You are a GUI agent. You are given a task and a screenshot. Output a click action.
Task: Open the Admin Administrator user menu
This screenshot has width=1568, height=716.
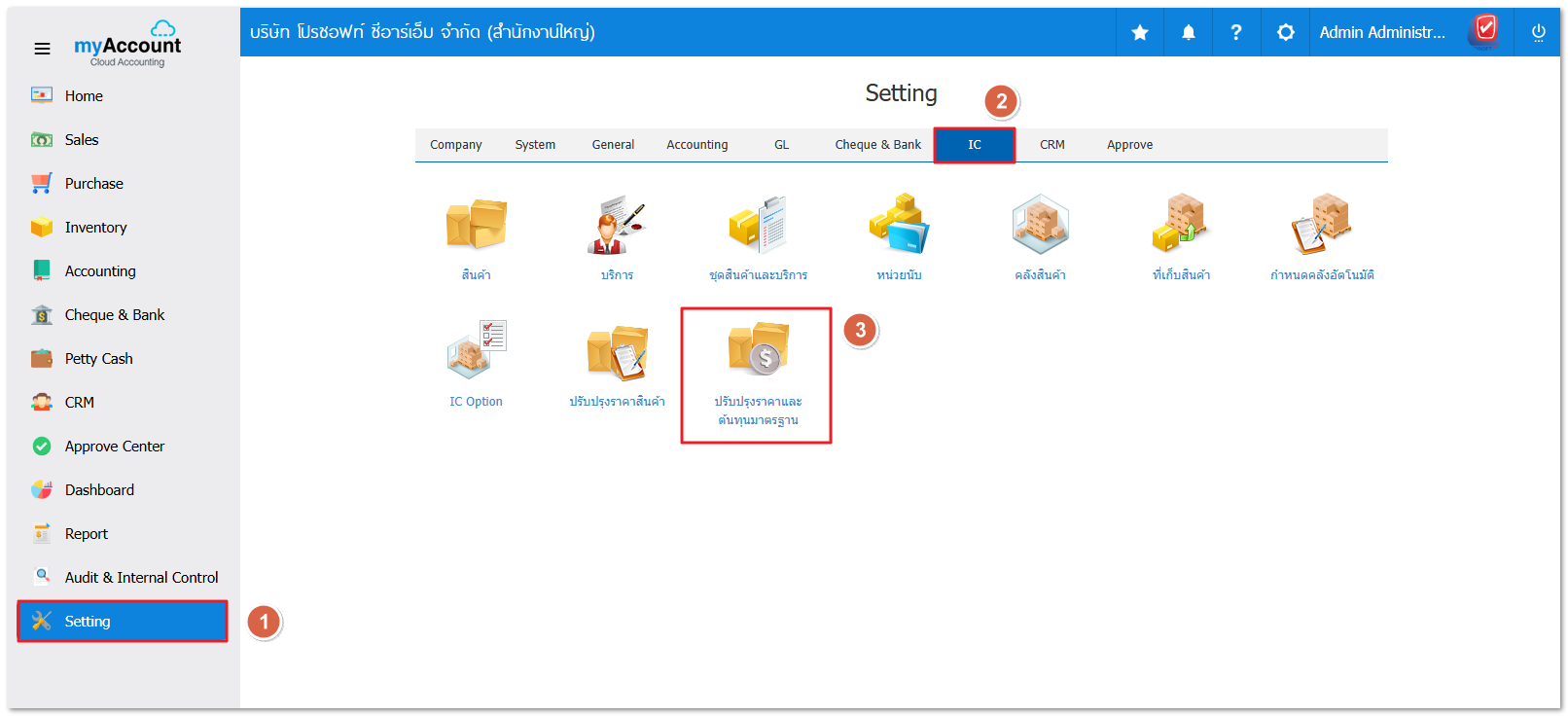tap(1382, 33)
